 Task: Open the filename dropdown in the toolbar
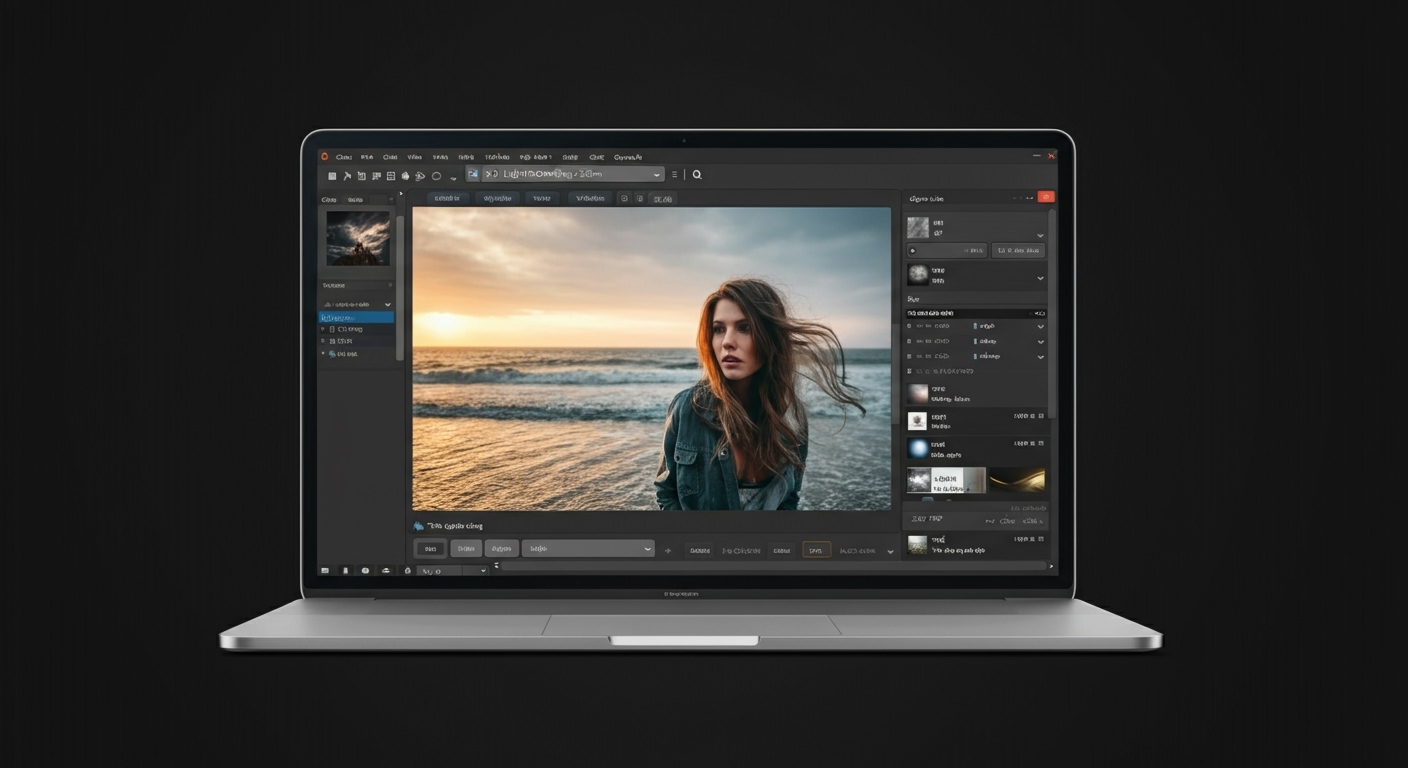[657, 173]
